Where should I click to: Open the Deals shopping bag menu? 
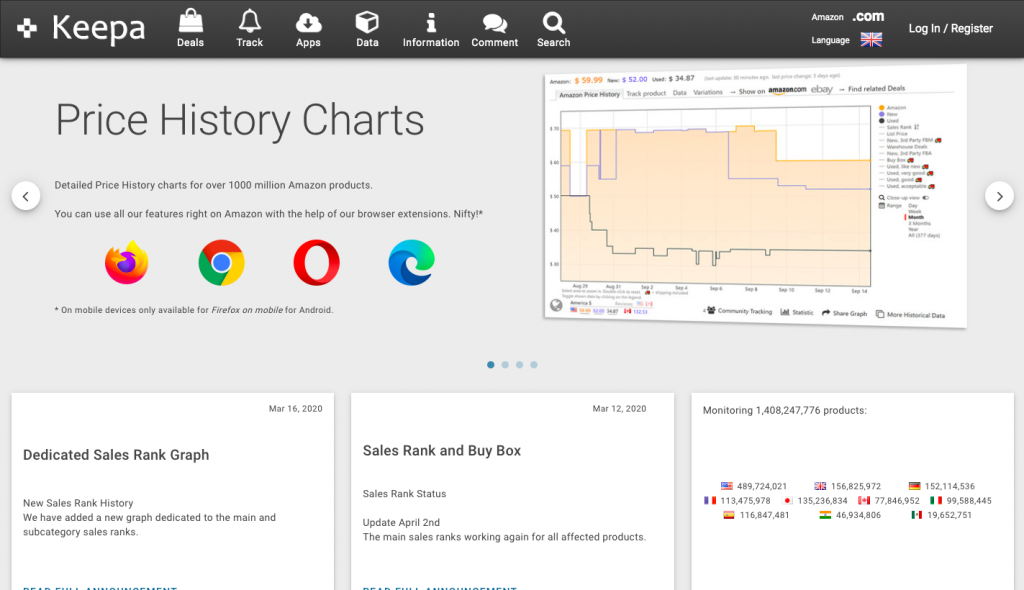[190, 29]
